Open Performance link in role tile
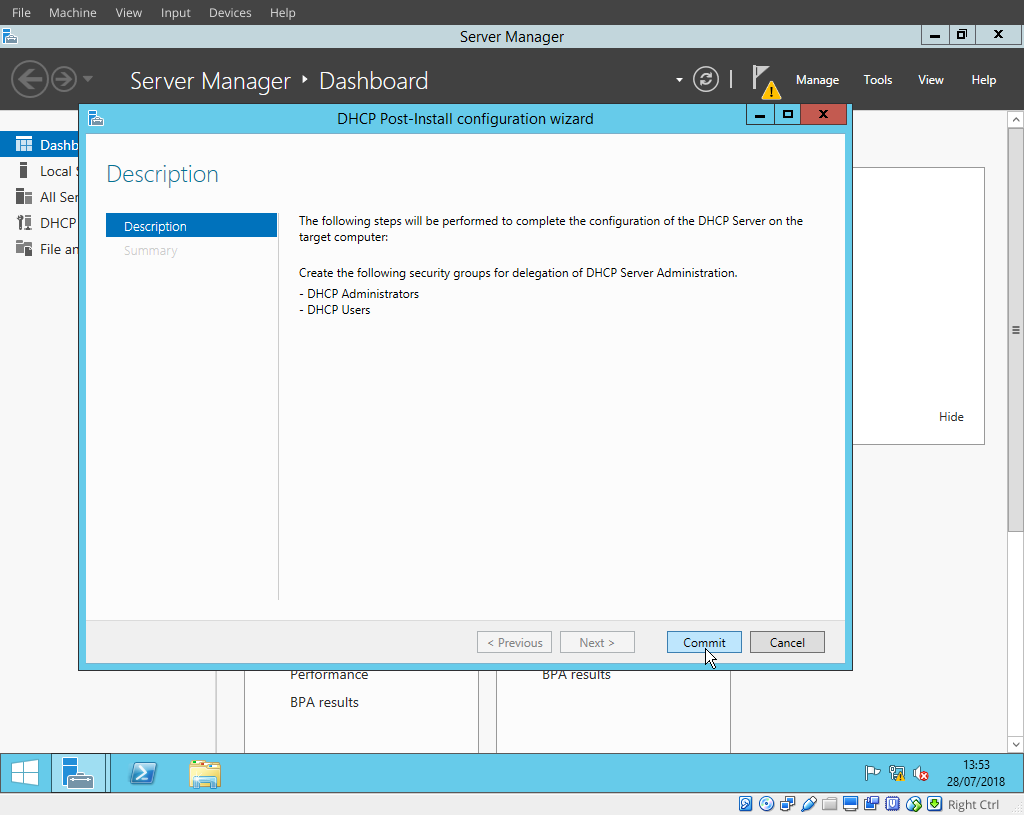 (x=329, y=675)
